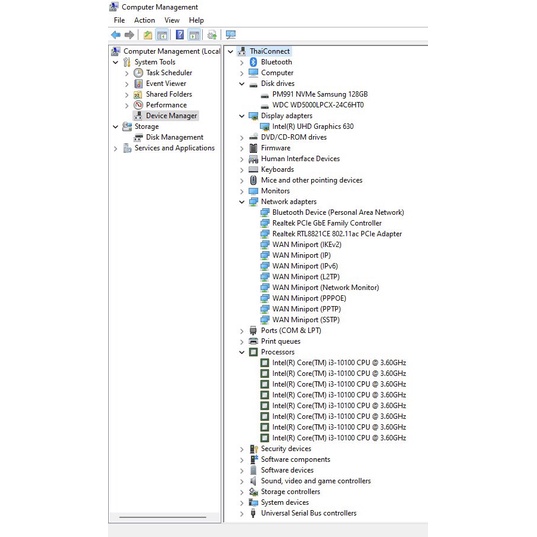
Task: Select Realtek PCIe GbE Family Controller
Action: [327, 223]
